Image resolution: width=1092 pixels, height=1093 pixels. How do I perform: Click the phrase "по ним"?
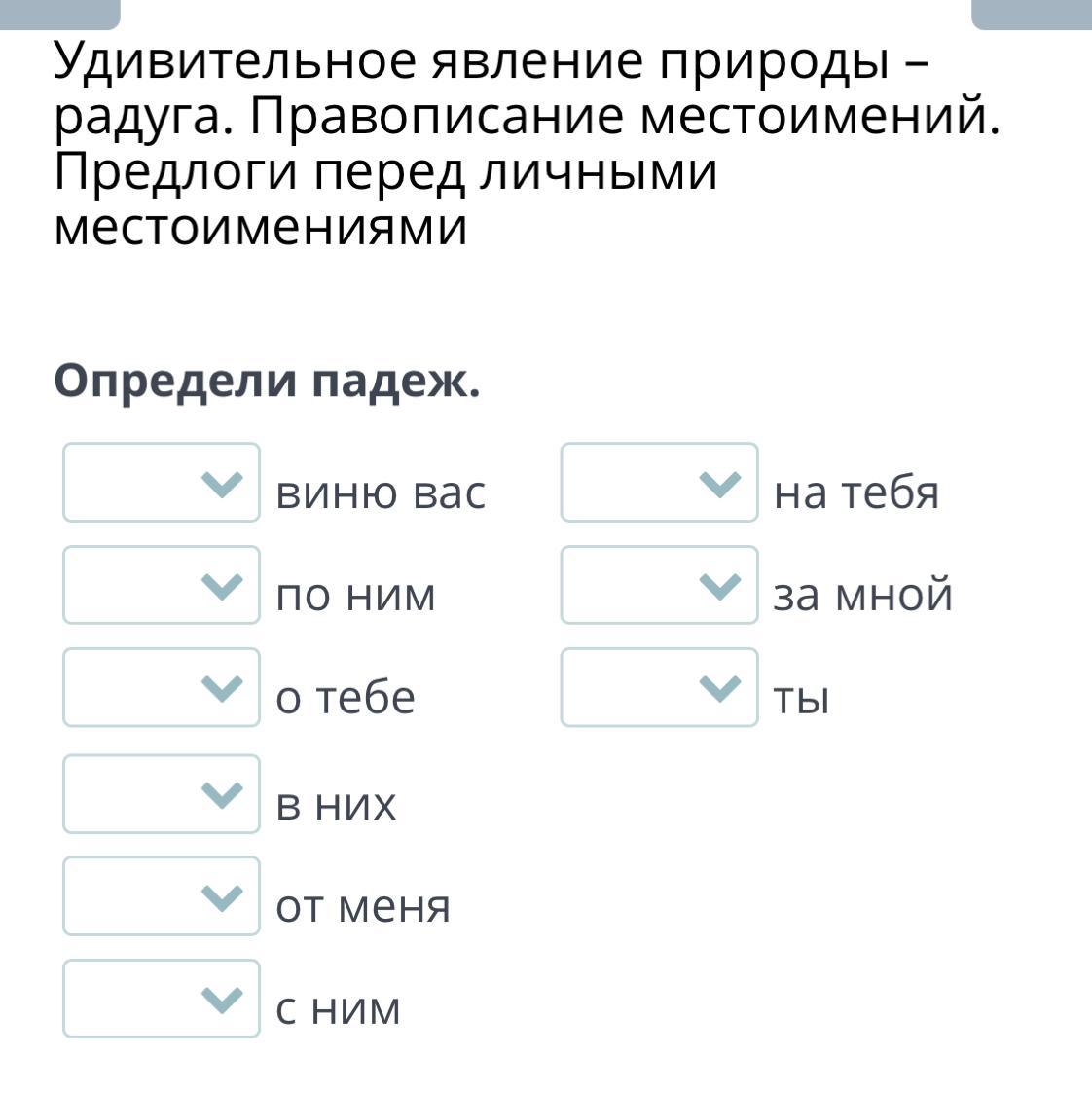pyautogui.click(x=355, y=595)
